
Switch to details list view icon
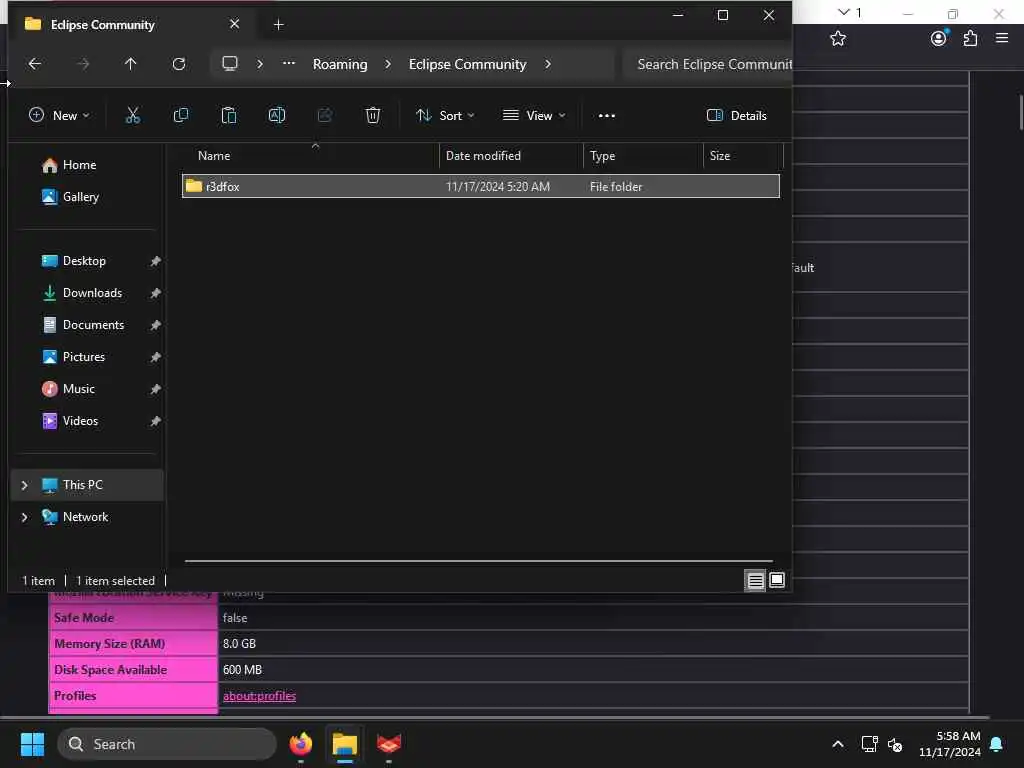click(x=755, y=580)
